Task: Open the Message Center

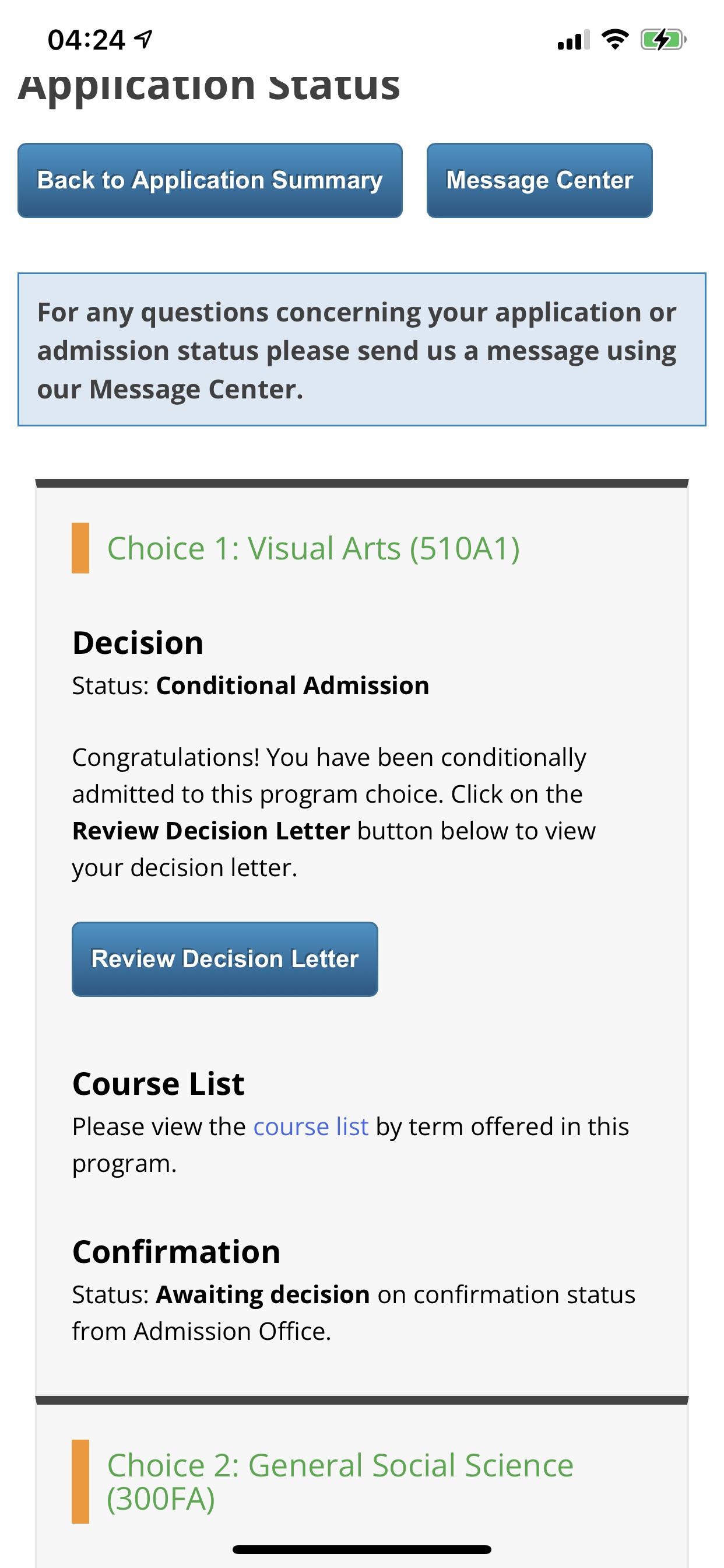Action: coord(539,180)
